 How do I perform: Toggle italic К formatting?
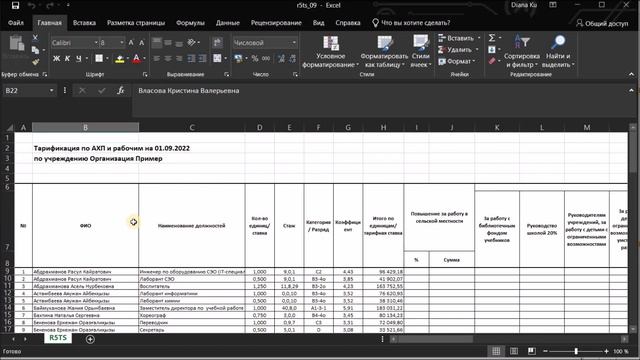pos(67,58)
